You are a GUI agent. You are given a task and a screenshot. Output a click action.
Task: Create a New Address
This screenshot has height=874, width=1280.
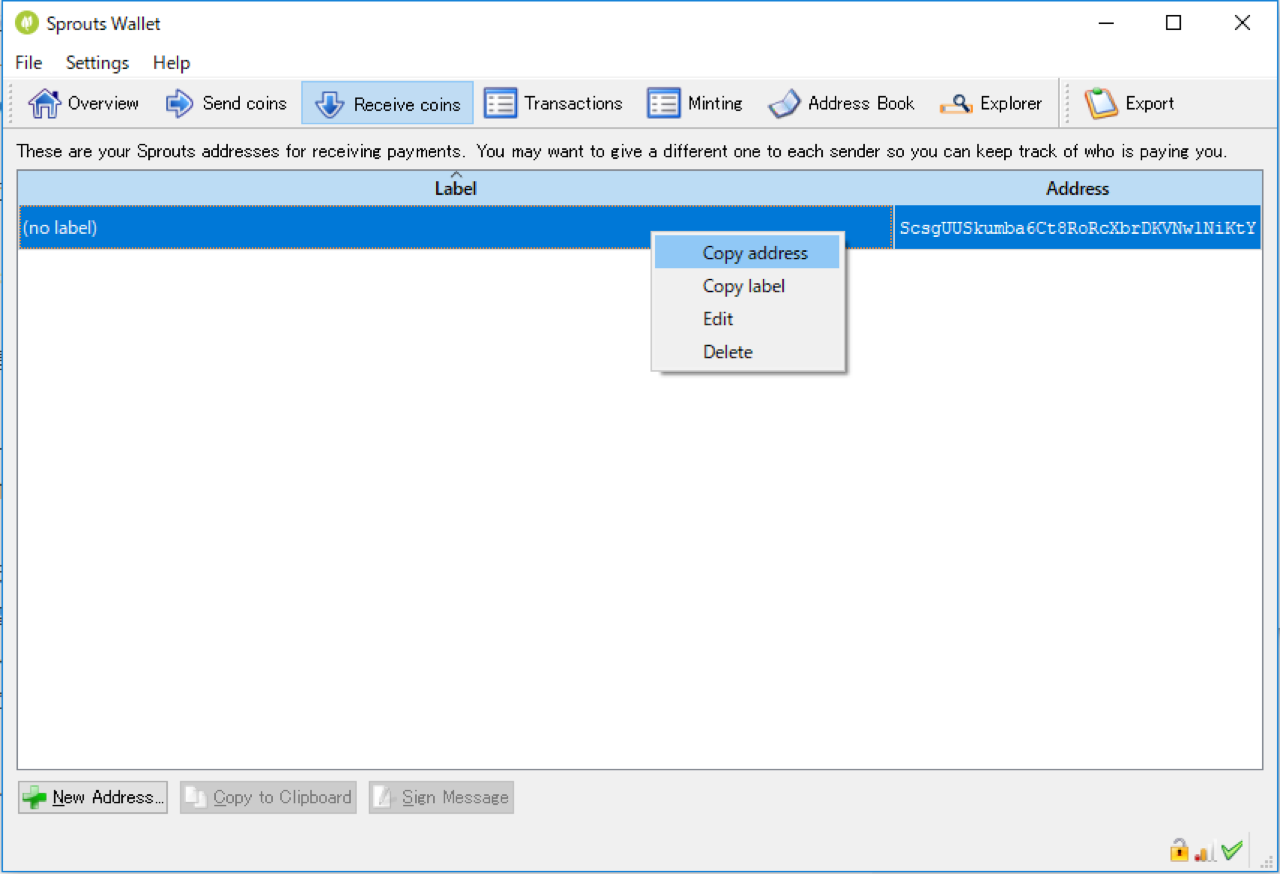tap(93, 797)
